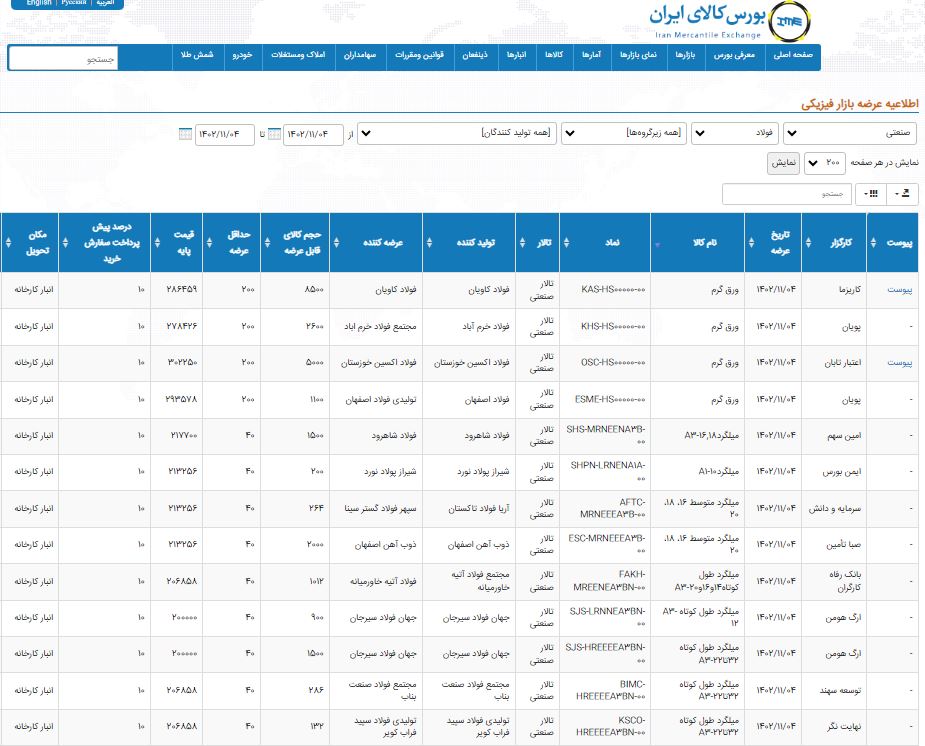Sort table by نام کالا column arrow

657,244
